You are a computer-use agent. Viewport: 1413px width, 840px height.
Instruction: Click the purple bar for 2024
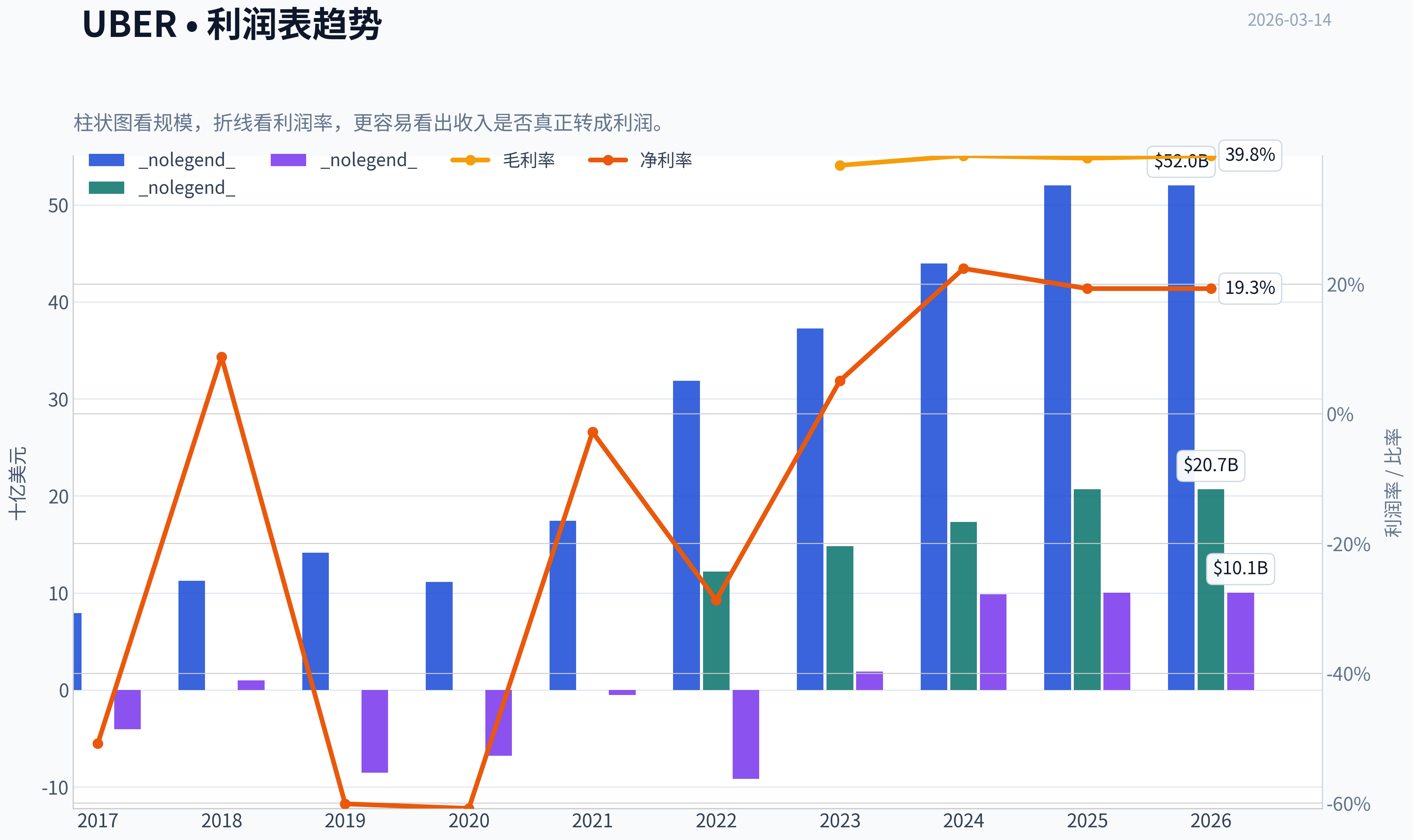point(993,642)
